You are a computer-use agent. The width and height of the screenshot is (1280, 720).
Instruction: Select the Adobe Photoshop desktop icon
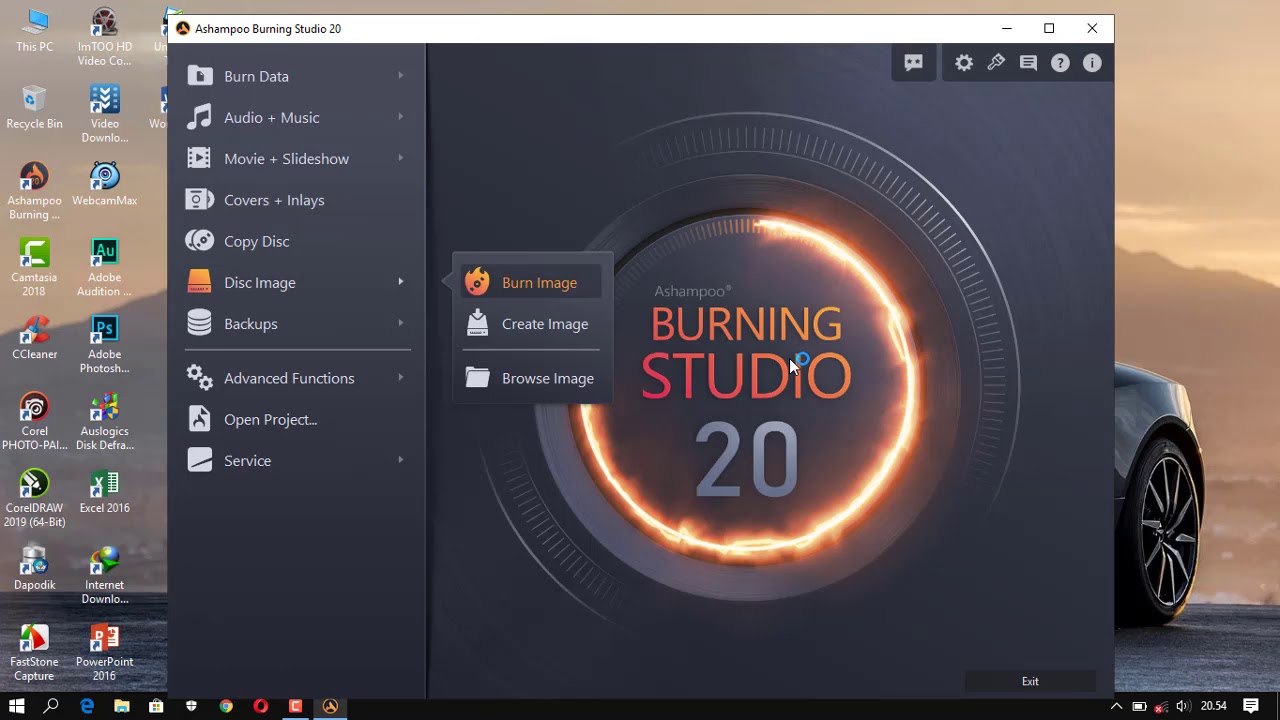pyautogui.click(x=104, y=344)
